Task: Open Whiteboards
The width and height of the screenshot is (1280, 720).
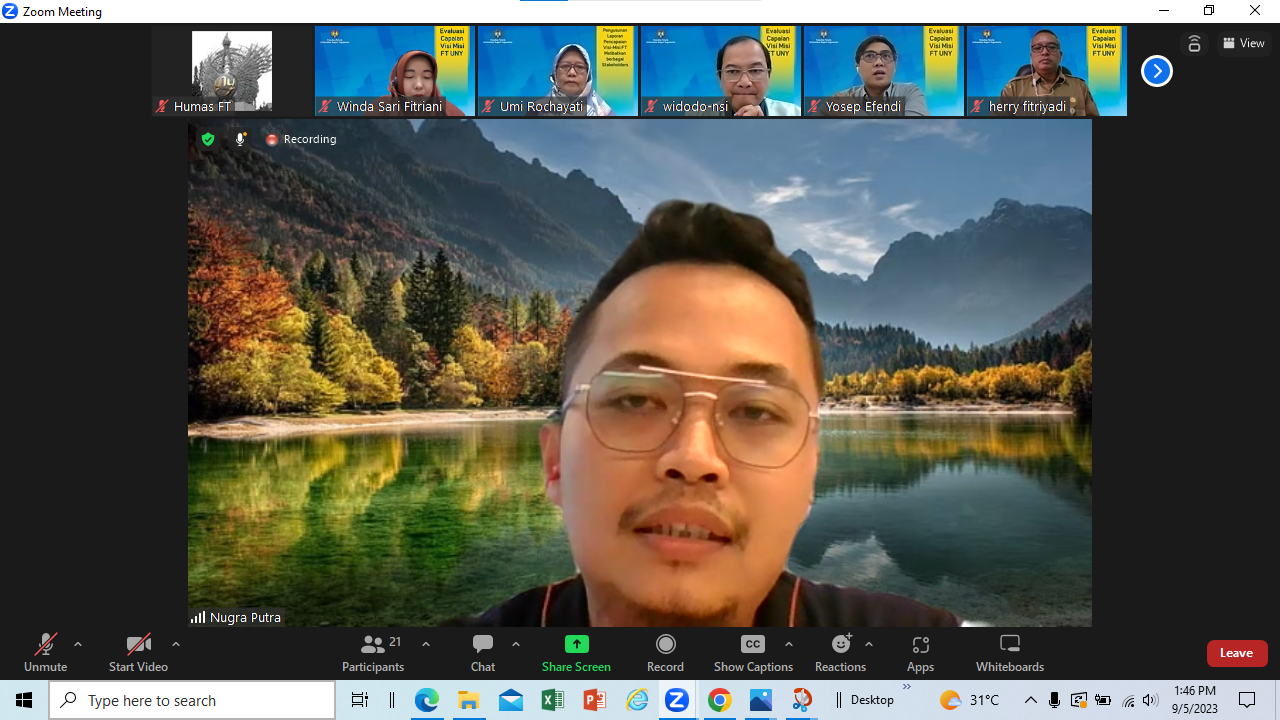Action: point(1009,652)
